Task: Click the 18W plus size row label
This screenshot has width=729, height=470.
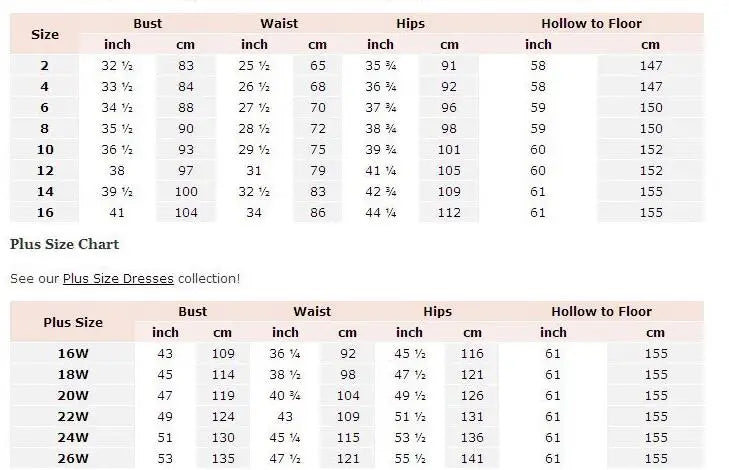Action: (x=74, y=375)
